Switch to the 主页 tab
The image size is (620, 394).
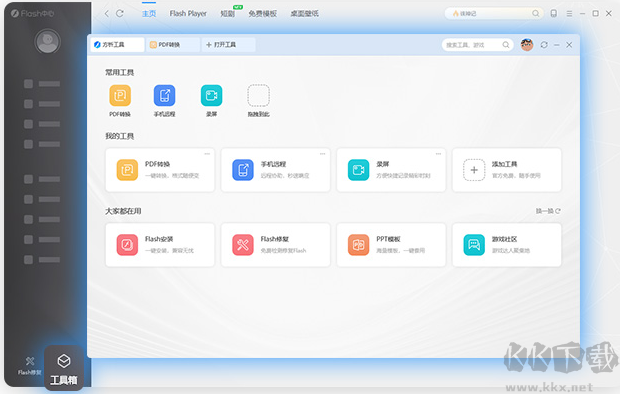(x=149, y=13)
